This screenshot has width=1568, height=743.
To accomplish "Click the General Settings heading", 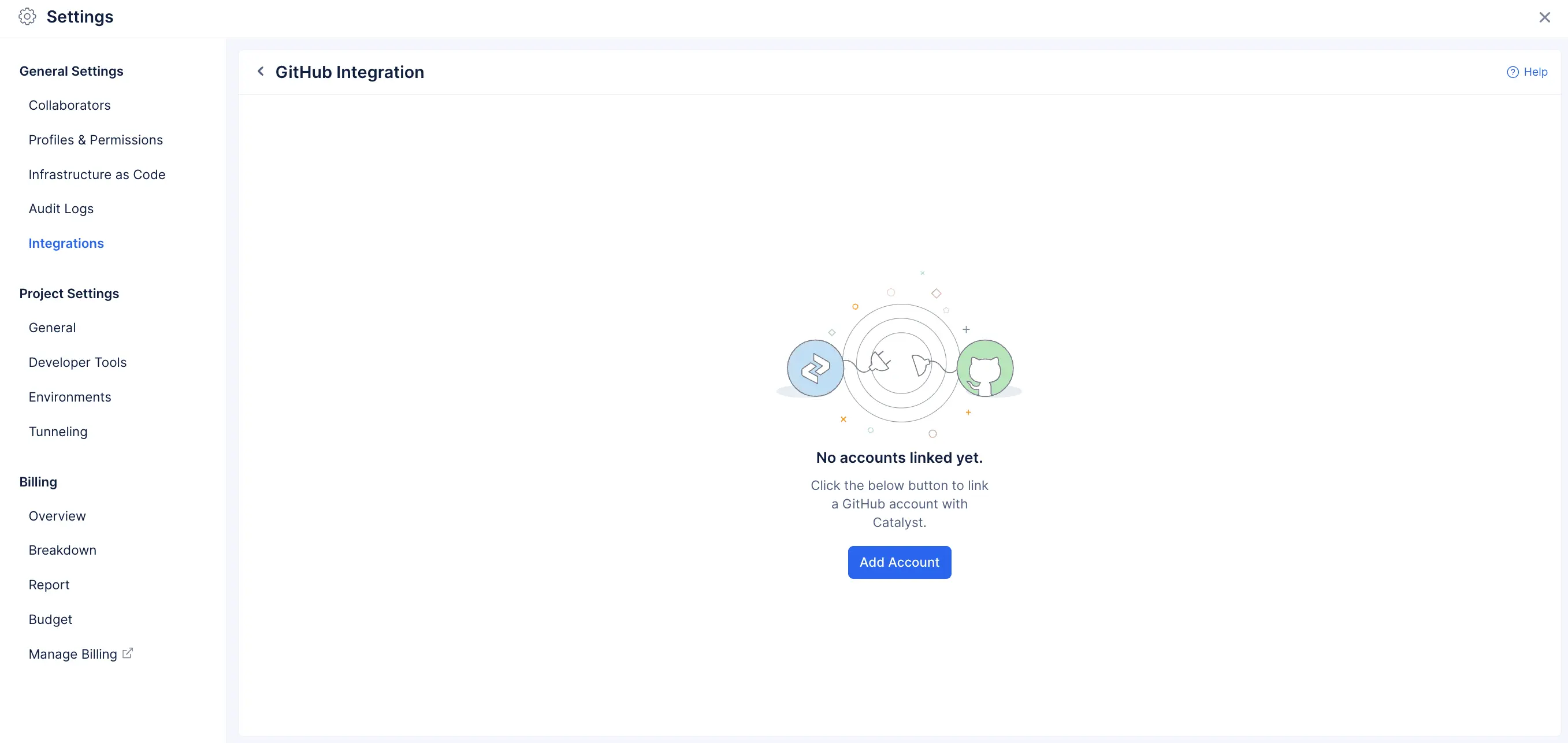I will point(71,71).
